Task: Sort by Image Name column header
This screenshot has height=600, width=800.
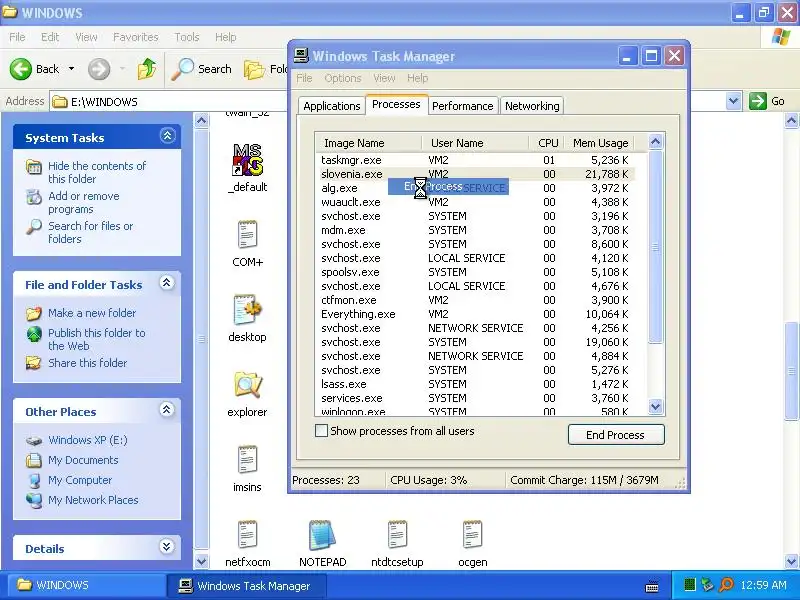Action: (x=368, y=143)
